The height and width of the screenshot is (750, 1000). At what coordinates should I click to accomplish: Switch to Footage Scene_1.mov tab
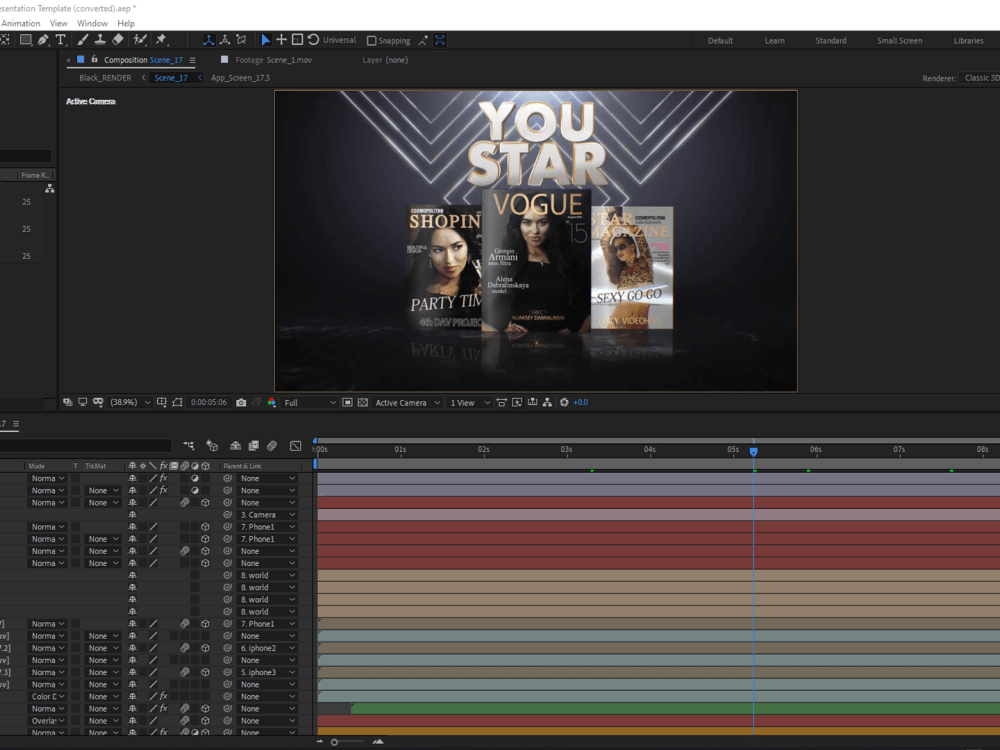(273, 60)
